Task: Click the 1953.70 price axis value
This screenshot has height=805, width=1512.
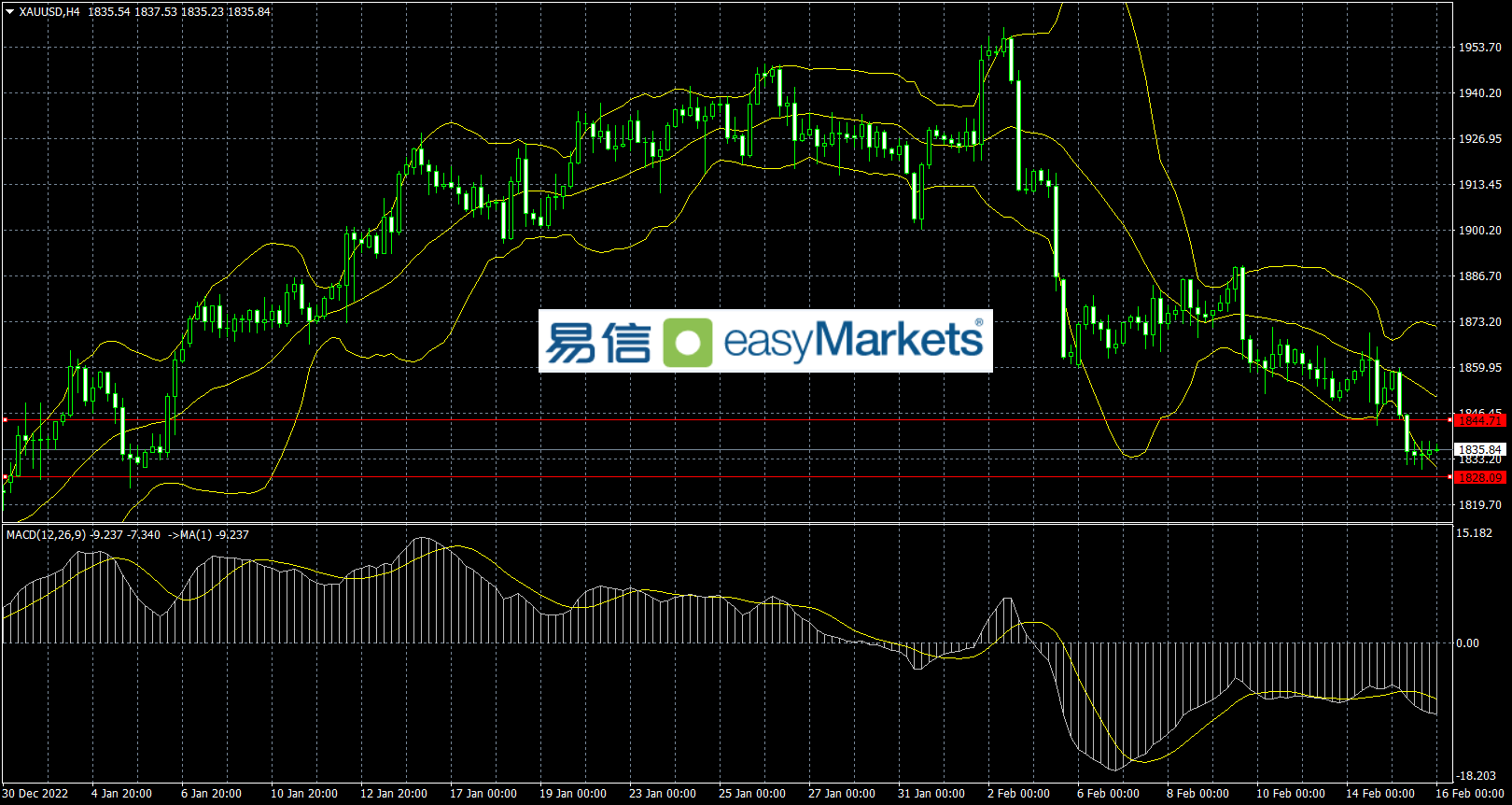Action: [x=1480, y=48]
